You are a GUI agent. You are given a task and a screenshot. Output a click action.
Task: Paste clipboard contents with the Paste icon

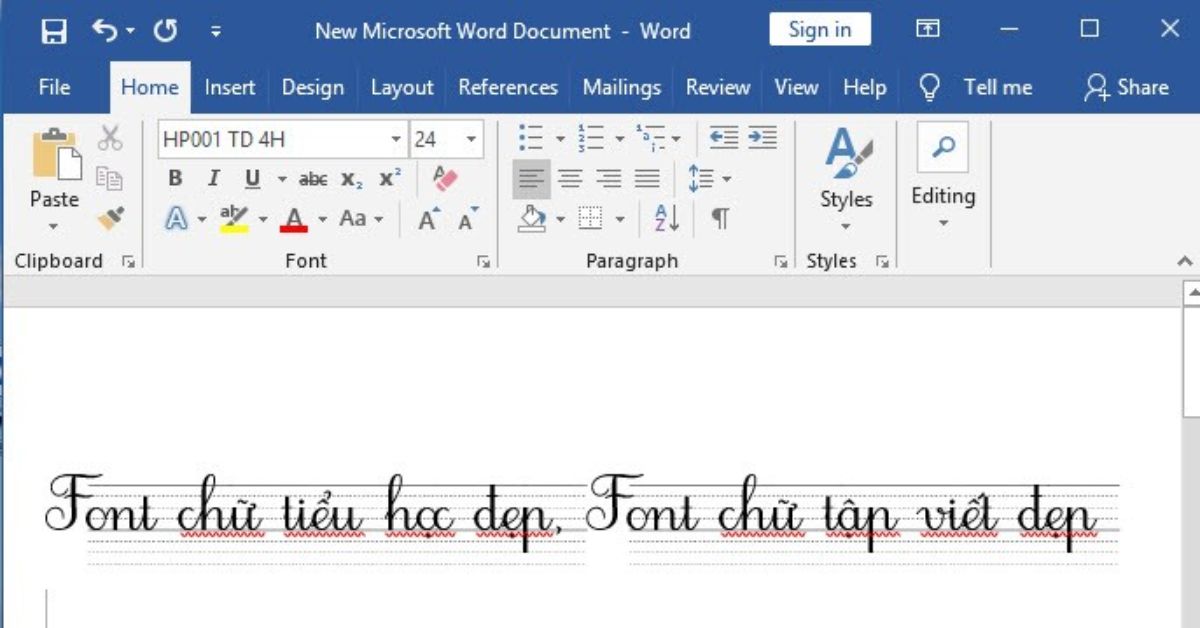pos(54,154)
